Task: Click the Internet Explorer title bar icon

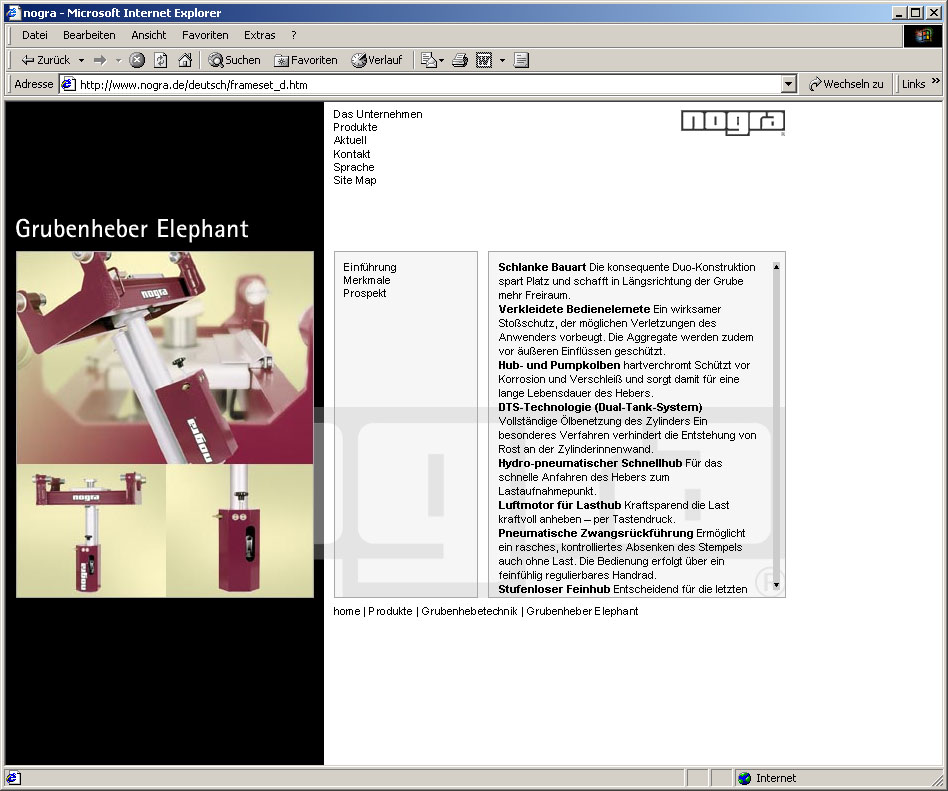Action: pos(13,13)
